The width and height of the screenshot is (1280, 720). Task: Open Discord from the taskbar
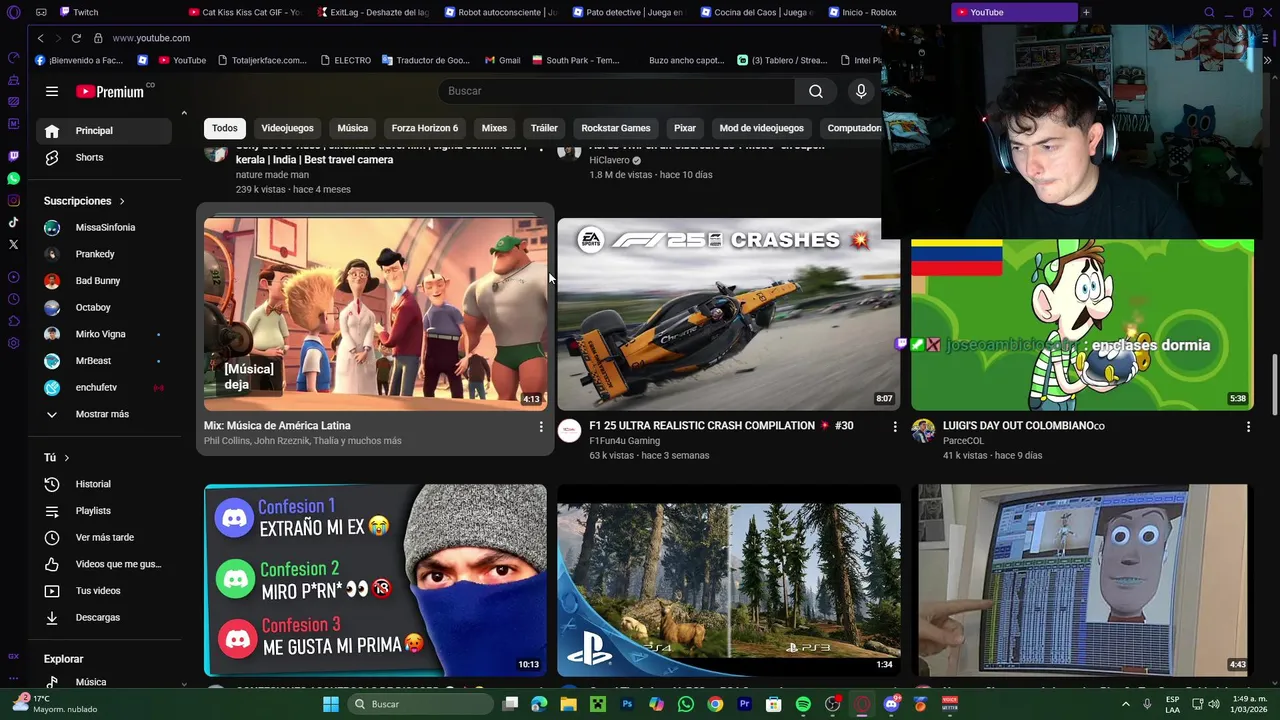pos(891,704)
